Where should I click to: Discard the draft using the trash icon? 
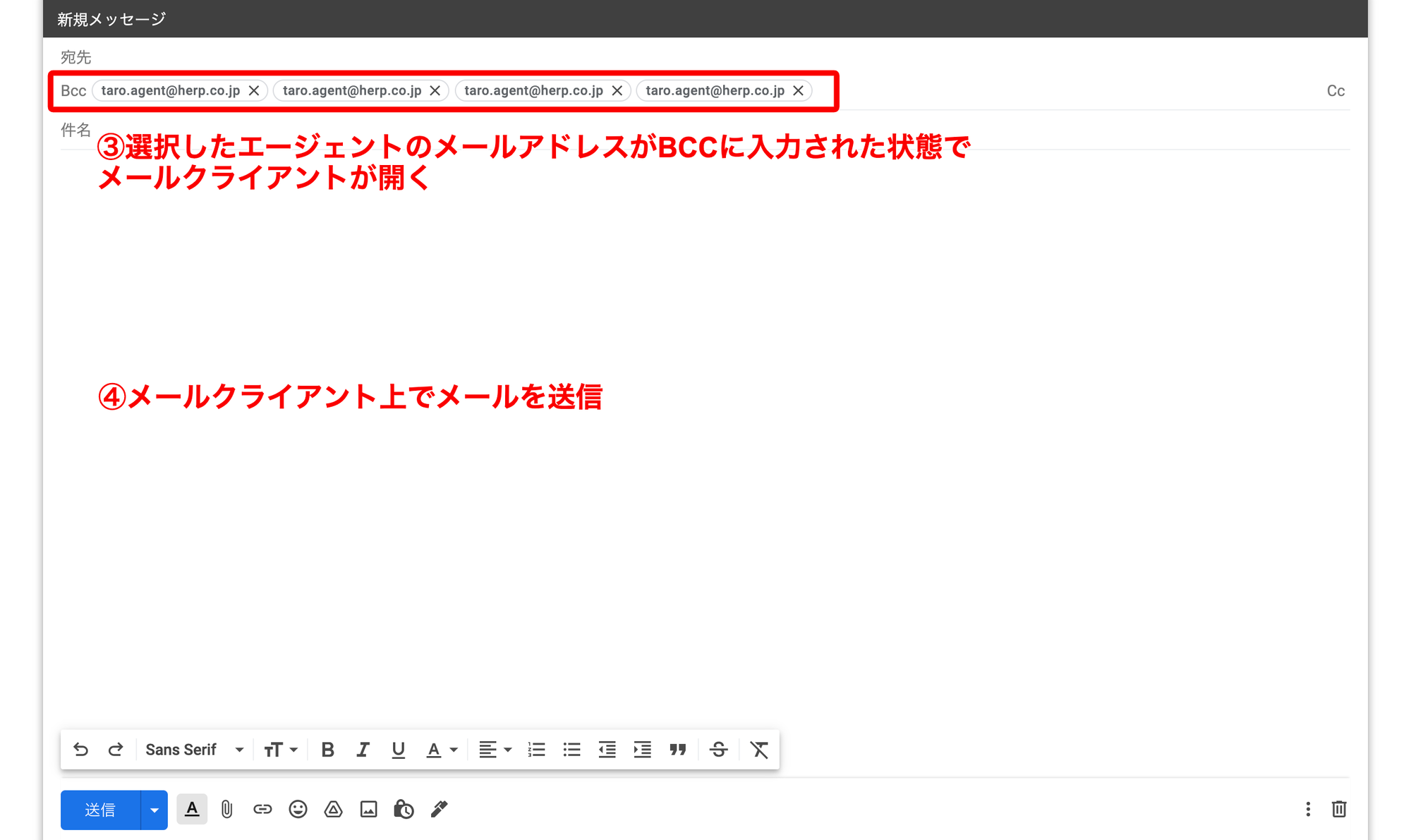(1338, 809)
